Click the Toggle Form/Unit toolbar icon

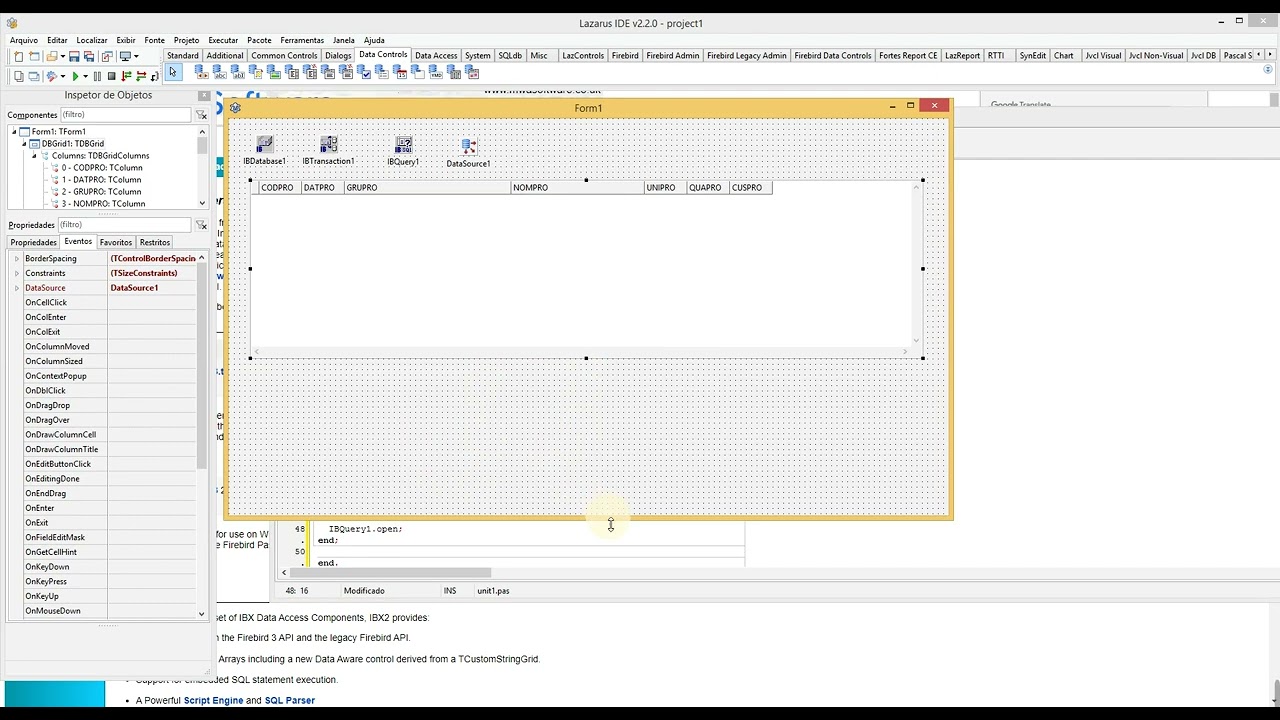point(108,56)
